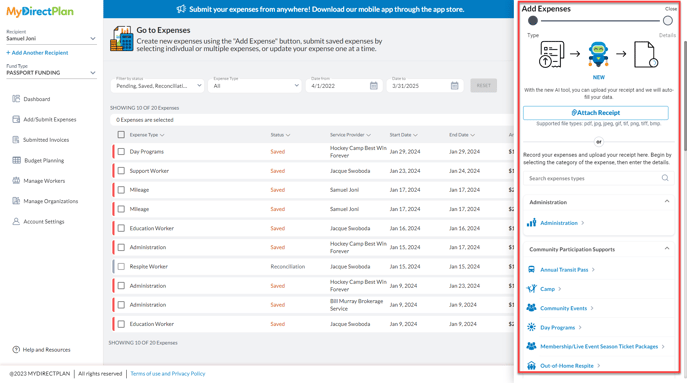The image size is (687, 383).
Task: Open Budget Planning menu item
Action: 44,160
